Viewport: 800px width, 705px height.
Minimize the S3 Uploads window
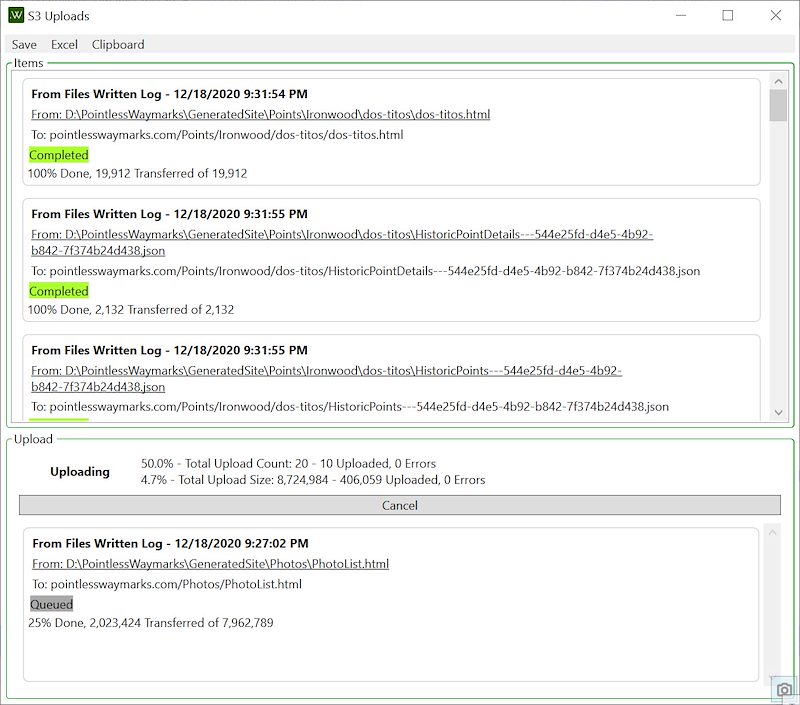(x=681, y=15)
